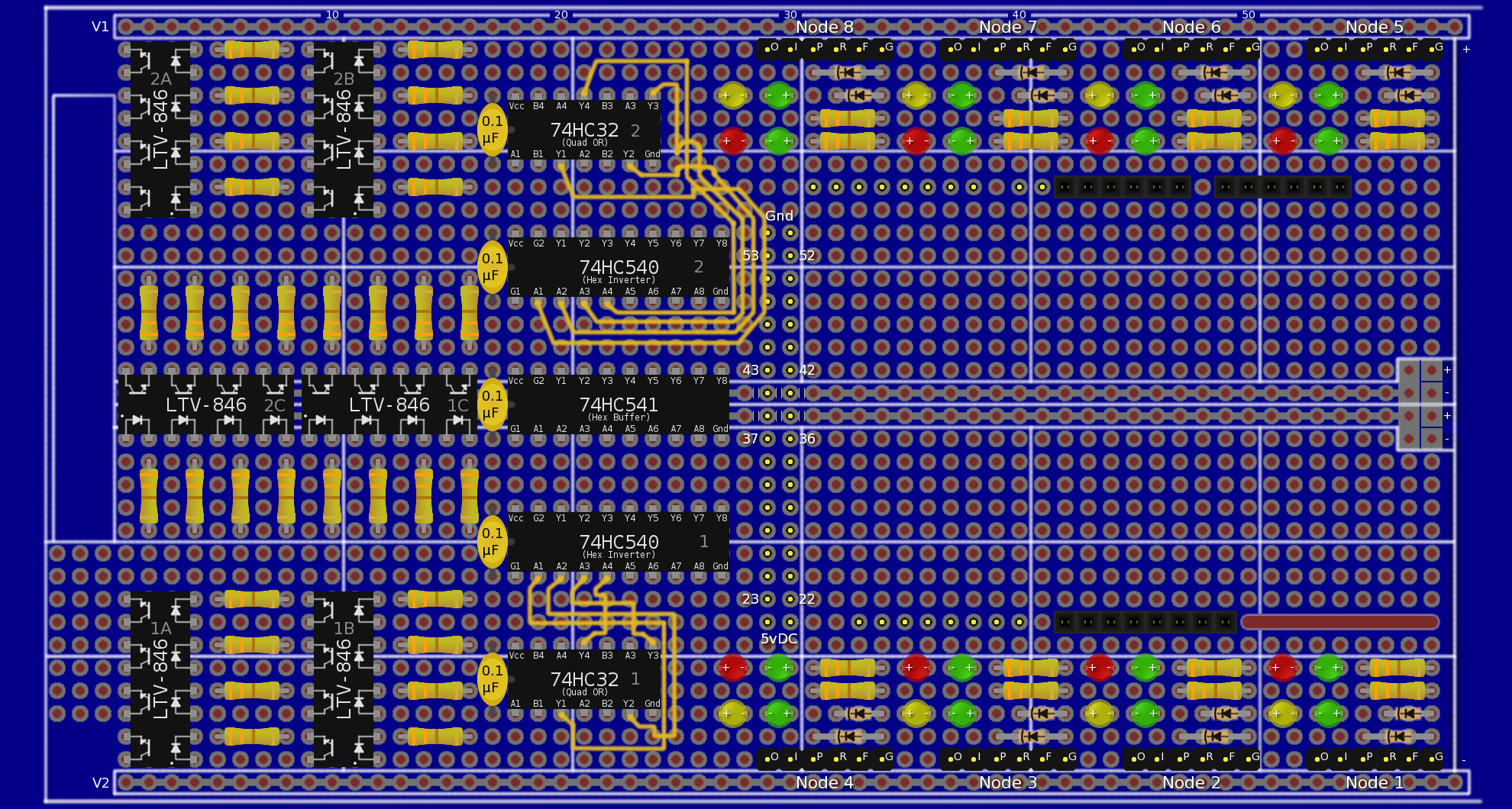Screen dimensions: 1512x809
Task: Click the Gnd label above the pin header
Action: pos(779,216)
